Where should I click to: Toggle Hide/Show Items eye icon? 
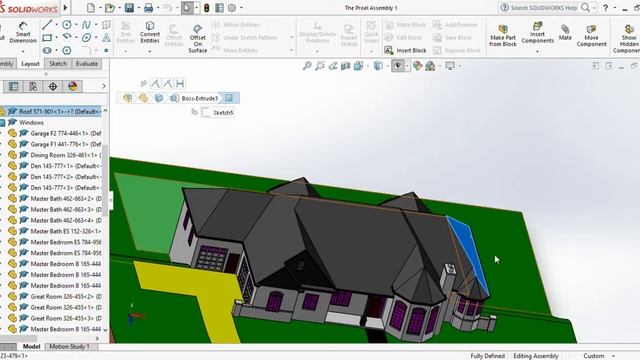tap(398, 66)
